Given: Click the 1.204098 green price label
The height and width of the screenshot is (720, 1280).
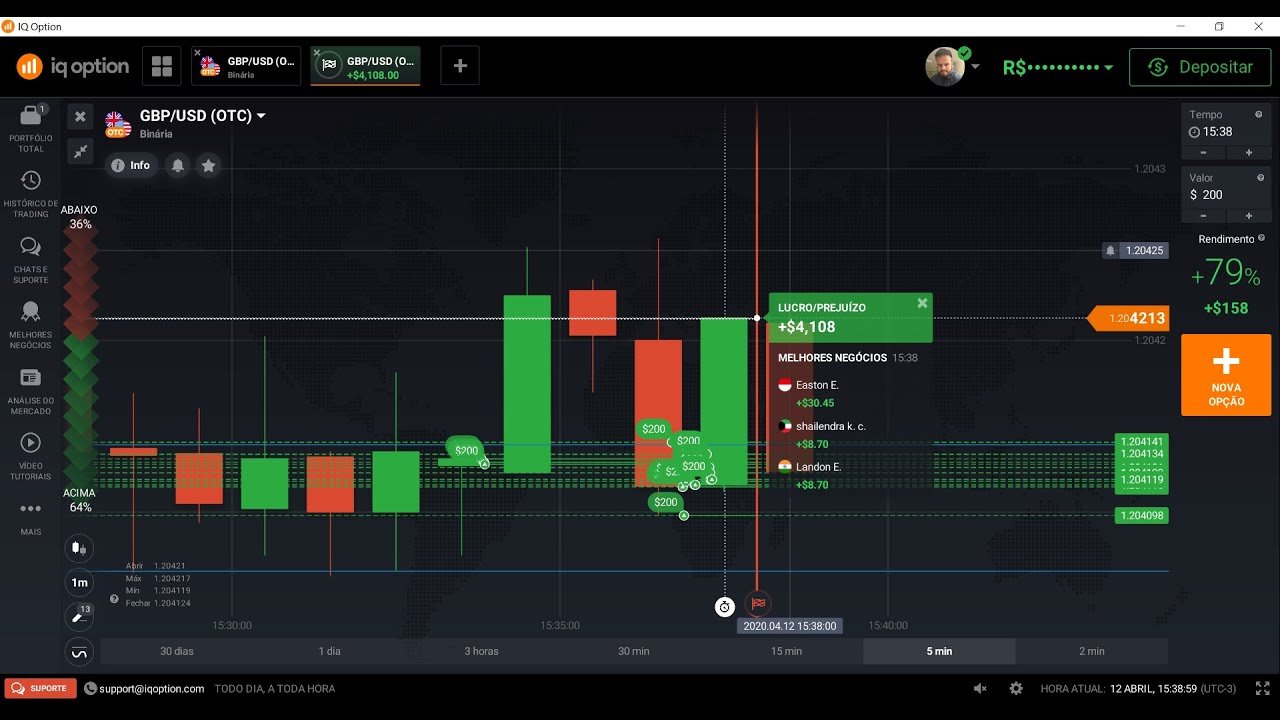Looking at the screenshot, I should pyautogui.click(x=1141, y=516).
